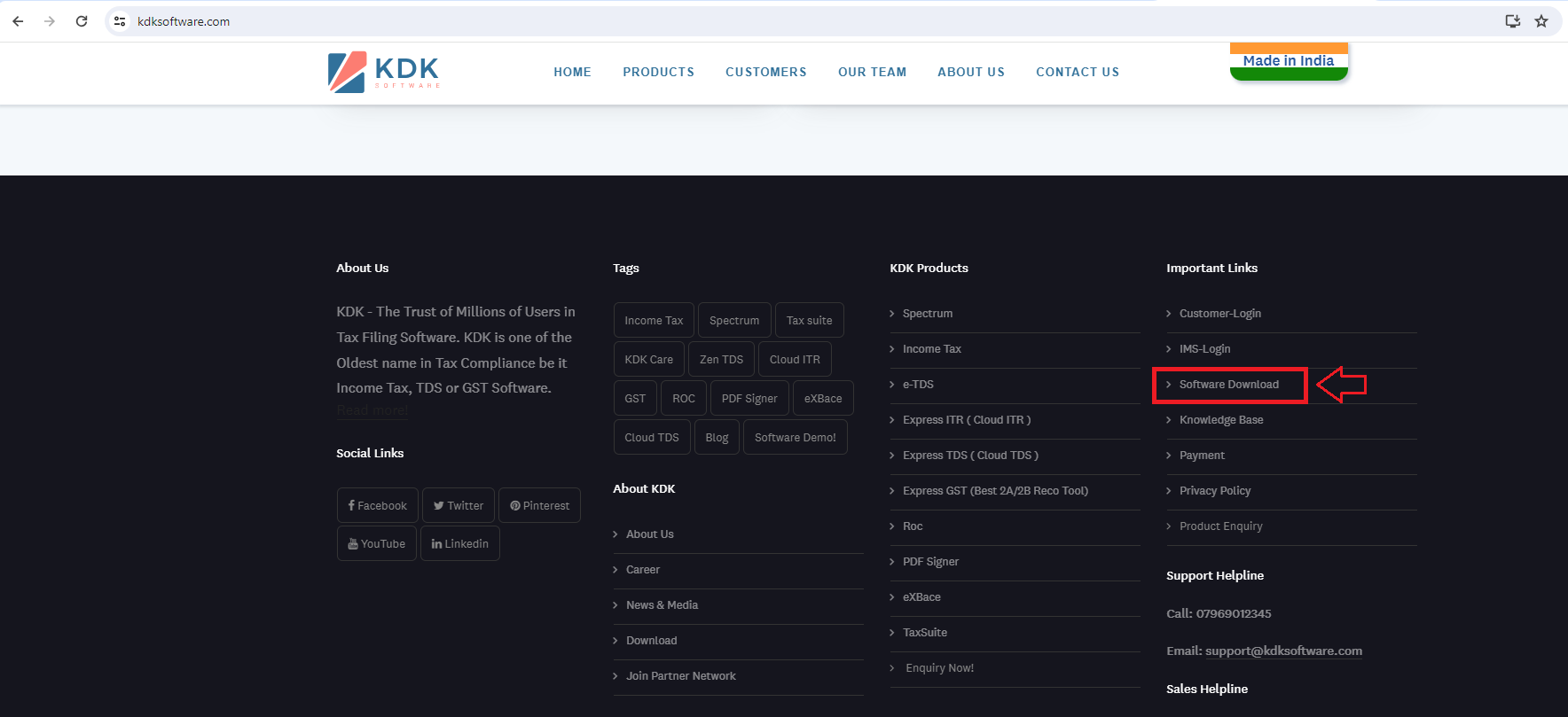Select the KDK Care tag
This screenshot has width=1568, height=717.
click(x=648, y=359)
